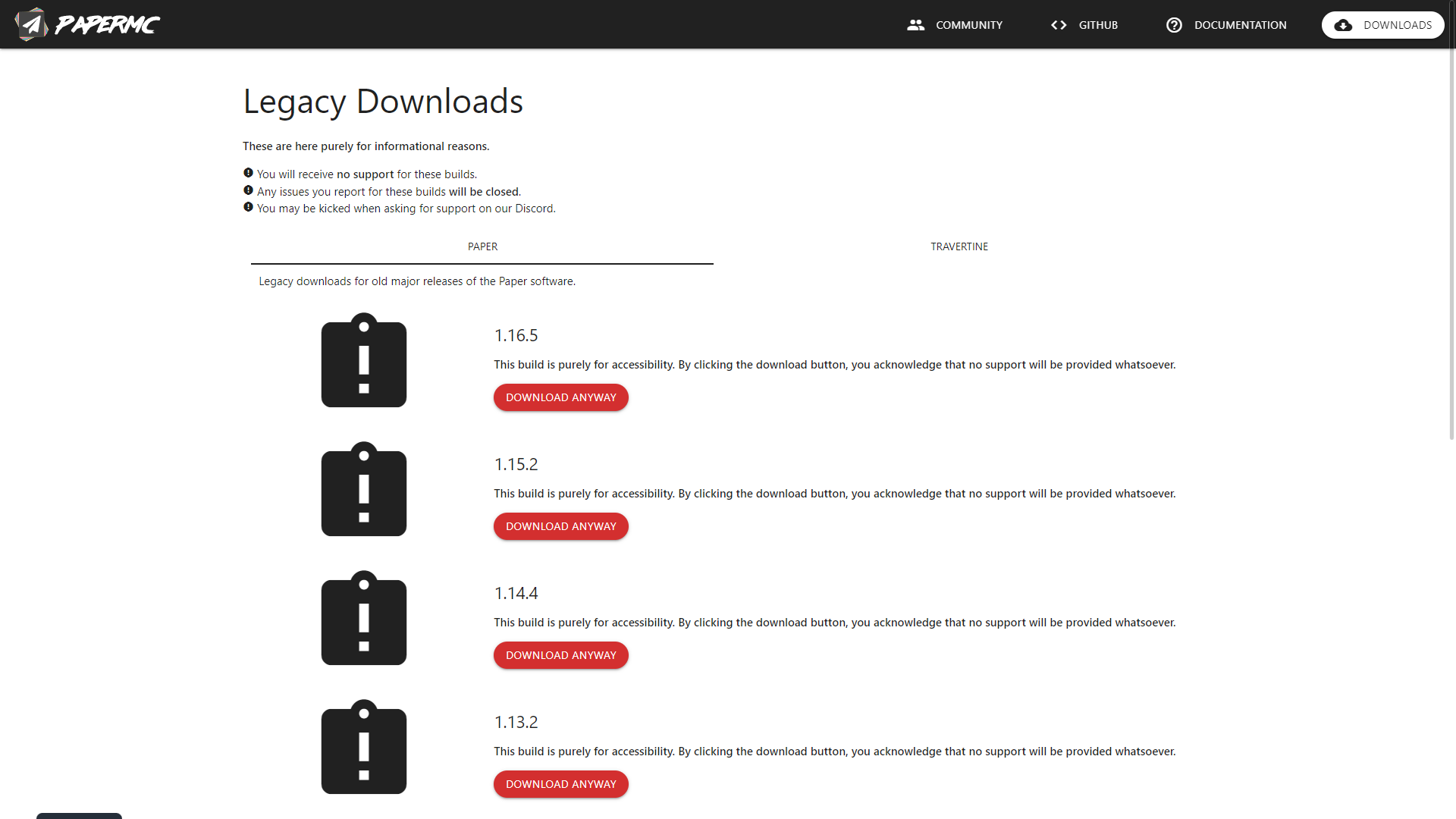Click the PaperMC logo in the header

point(87,24)
